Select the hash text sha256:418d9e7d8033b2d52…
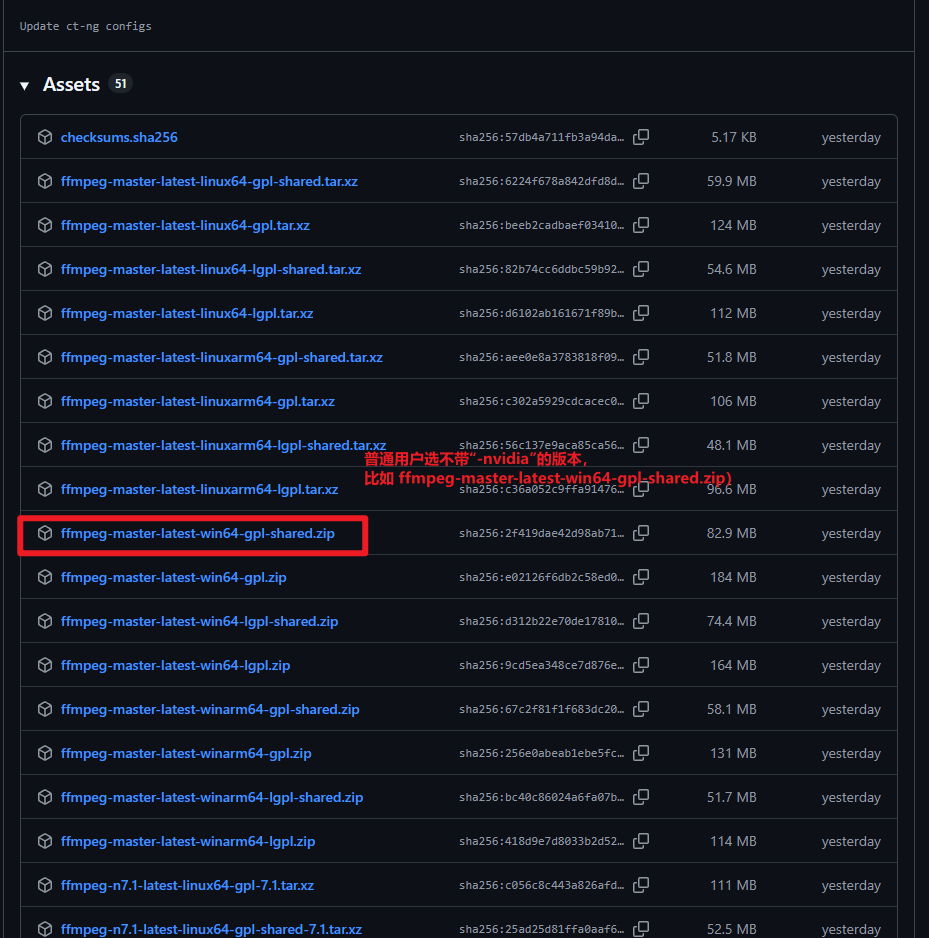929x938 pixels. coord(541,842)
